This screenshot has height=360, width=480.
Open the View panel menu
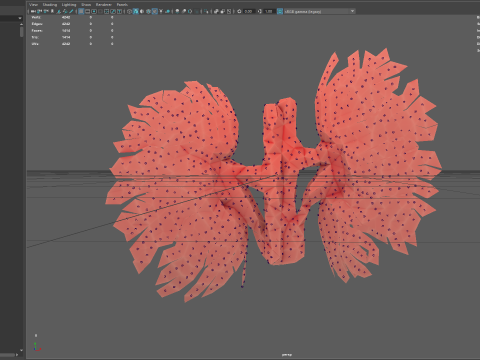pyautogui.click(x=34, y=5)
